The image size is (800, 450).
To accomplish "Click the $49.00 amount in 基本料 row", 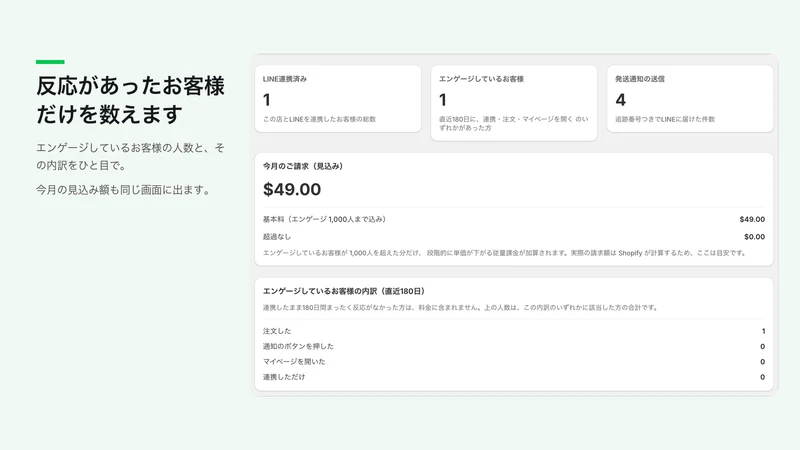I will 752,219.
